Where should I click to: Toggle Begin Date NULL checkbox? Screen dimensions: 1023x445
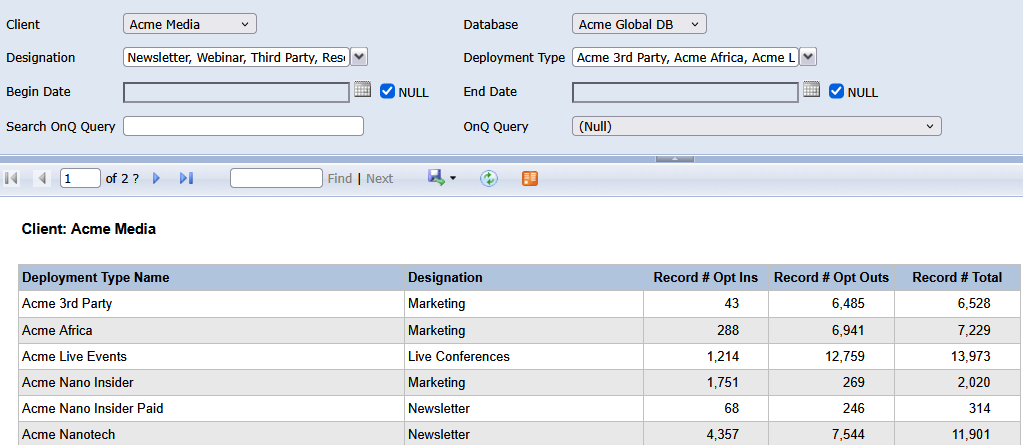pos(388,91)
